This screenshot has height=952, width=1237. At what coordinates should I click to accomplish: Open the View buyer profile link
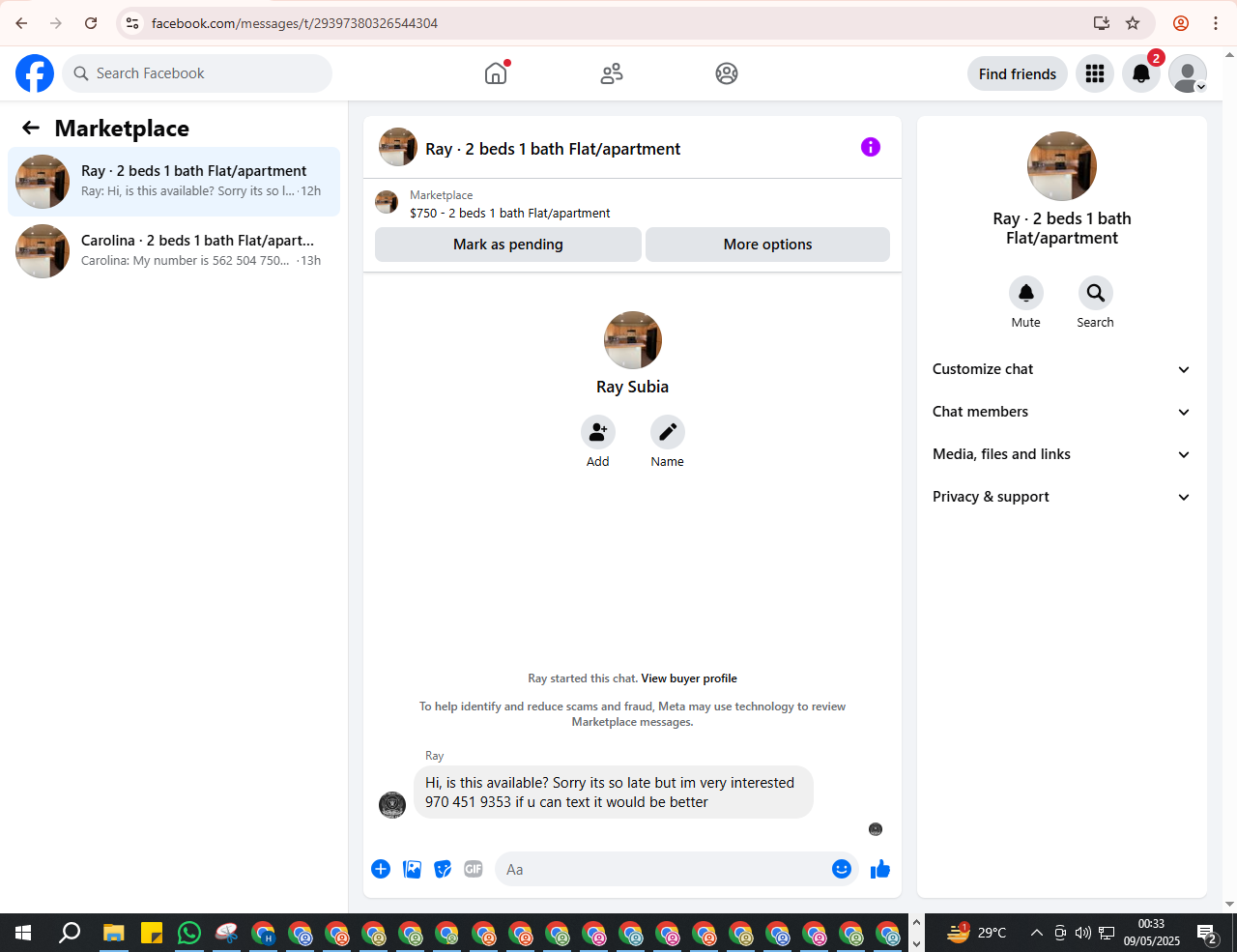click(x=689, y=678)
